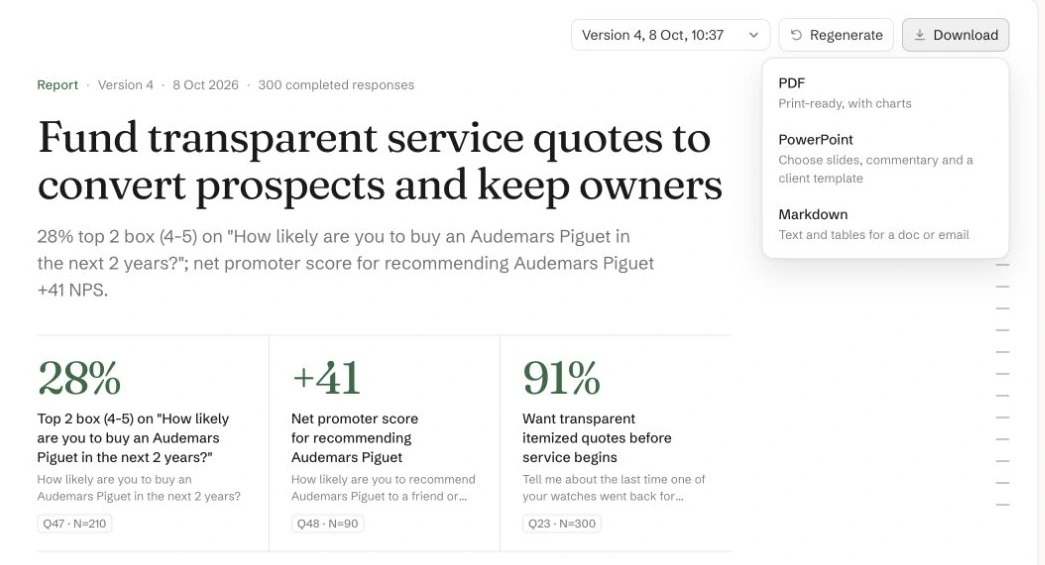Click the report headline title
This screenshot has width=1045, height=565.
[380, 161]
